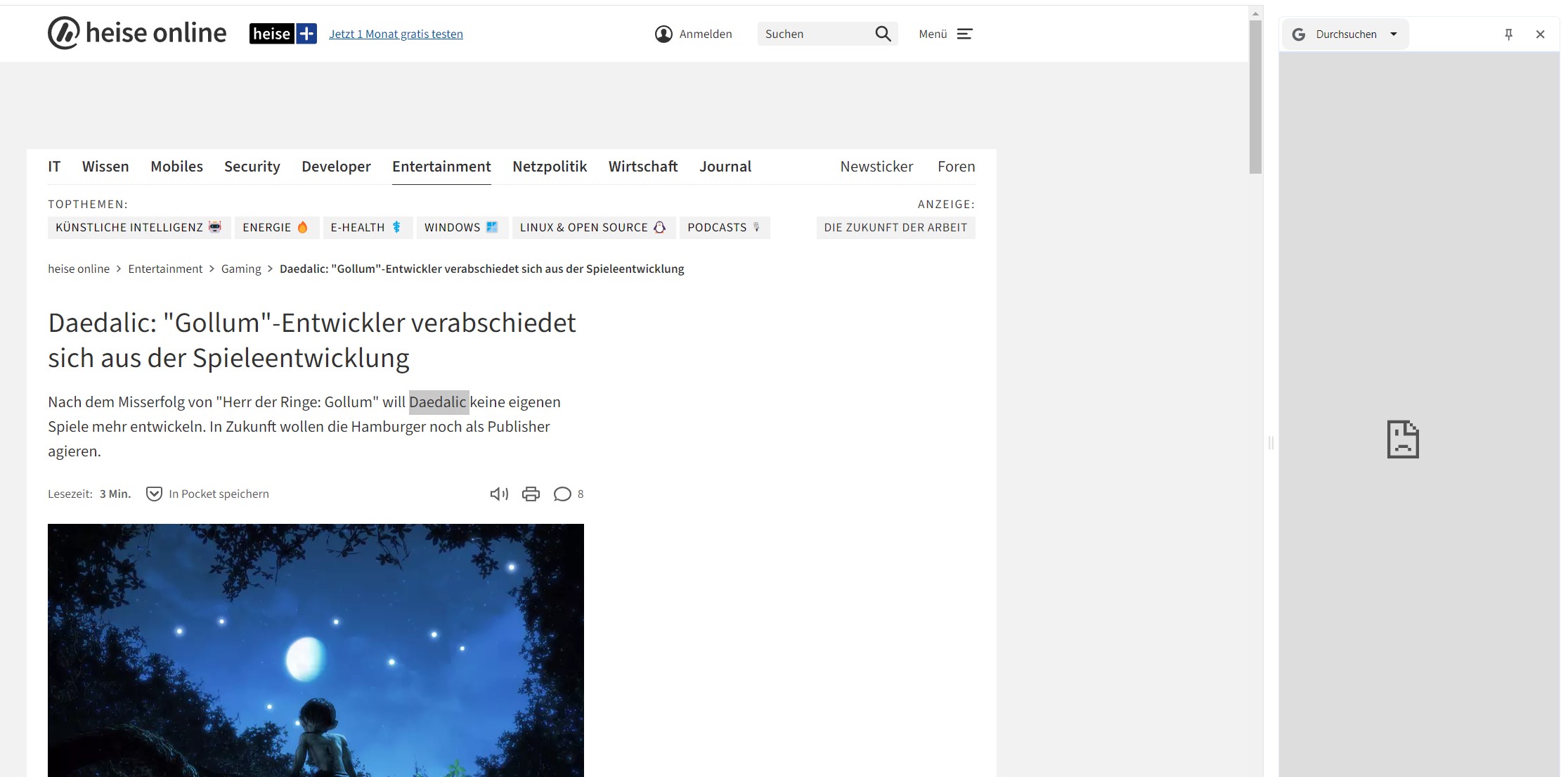1568x777 pixels.
Task: Click the Gollum article image
Action: pyautogui.click(x=316, y=650)
